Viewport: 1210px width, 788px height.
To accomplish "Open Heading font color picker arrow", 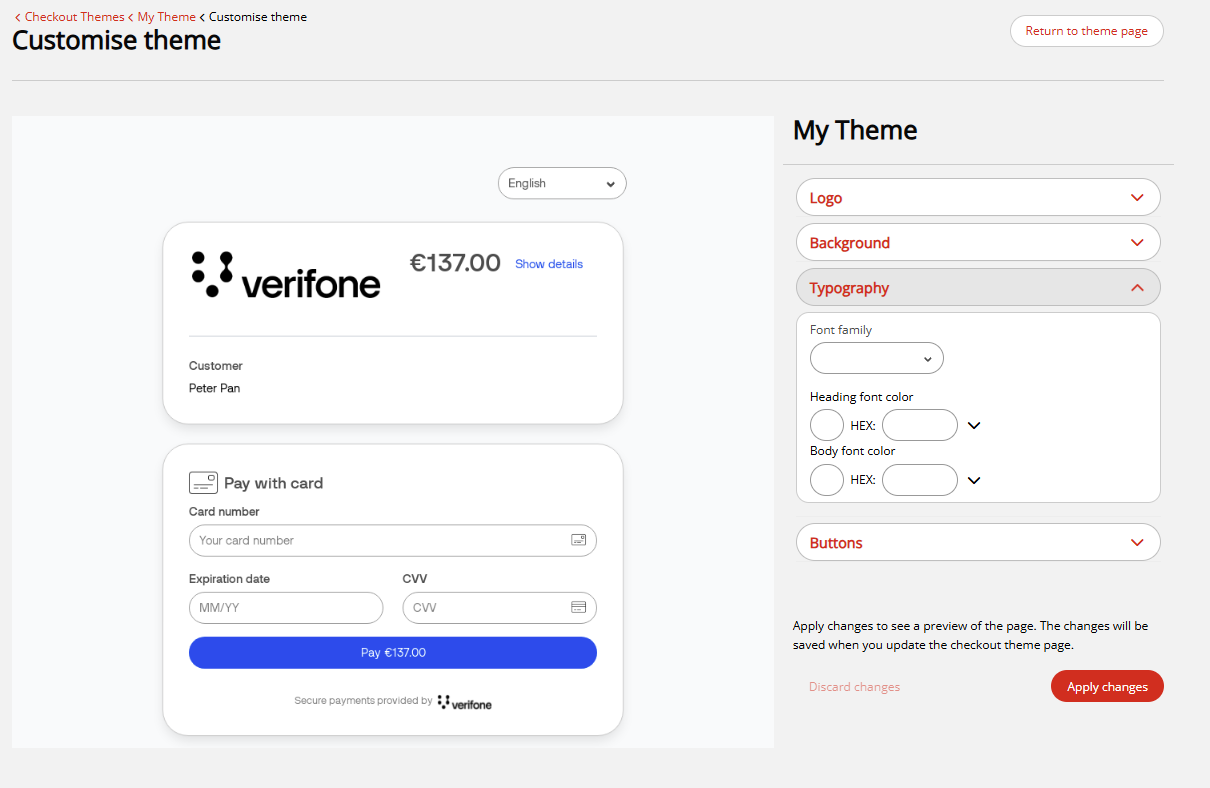I will [975, 425].
